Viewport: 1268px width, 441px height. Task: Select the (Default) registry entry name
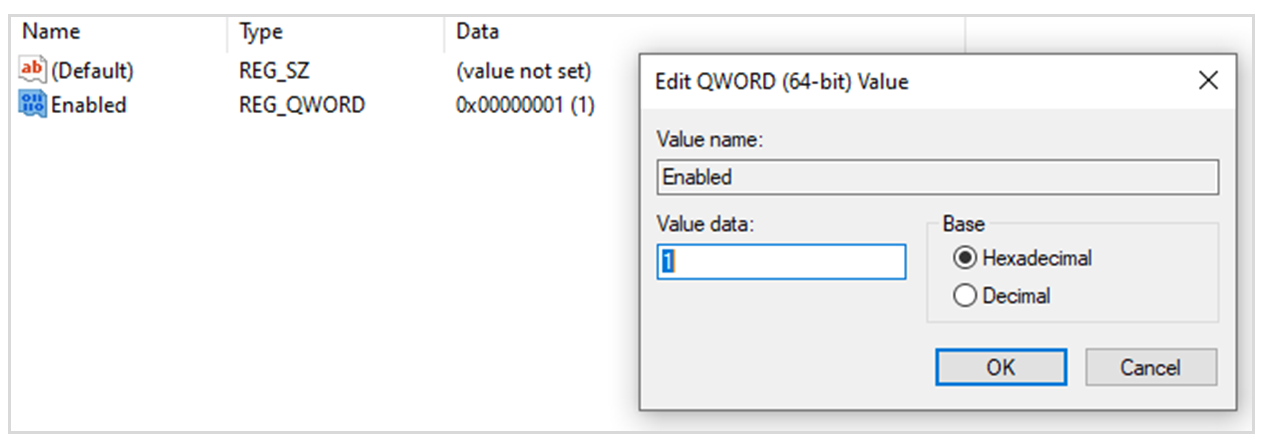tap(92, 71)
